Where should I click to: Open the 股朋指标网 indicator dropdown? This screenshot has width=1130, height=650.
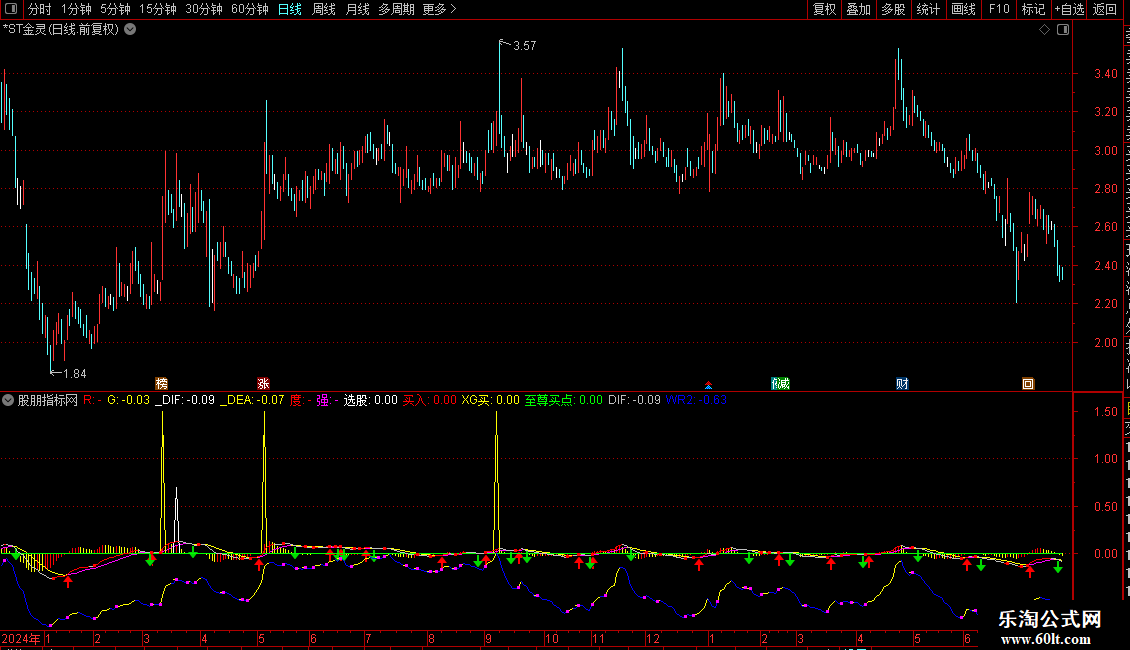click(x=8, y=400)
